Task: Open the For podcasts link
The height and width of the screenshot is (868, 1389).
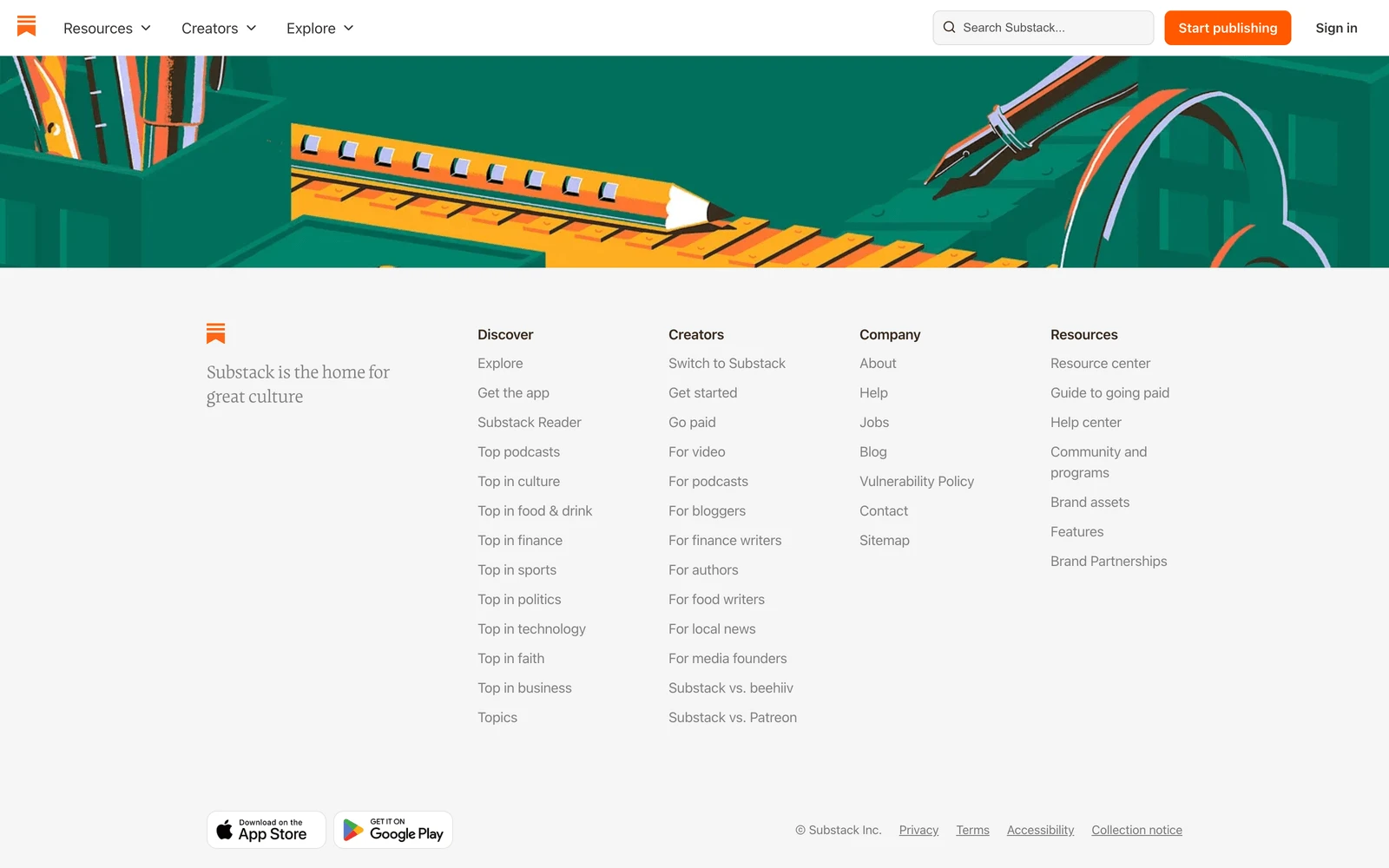Action: [708, 482]
